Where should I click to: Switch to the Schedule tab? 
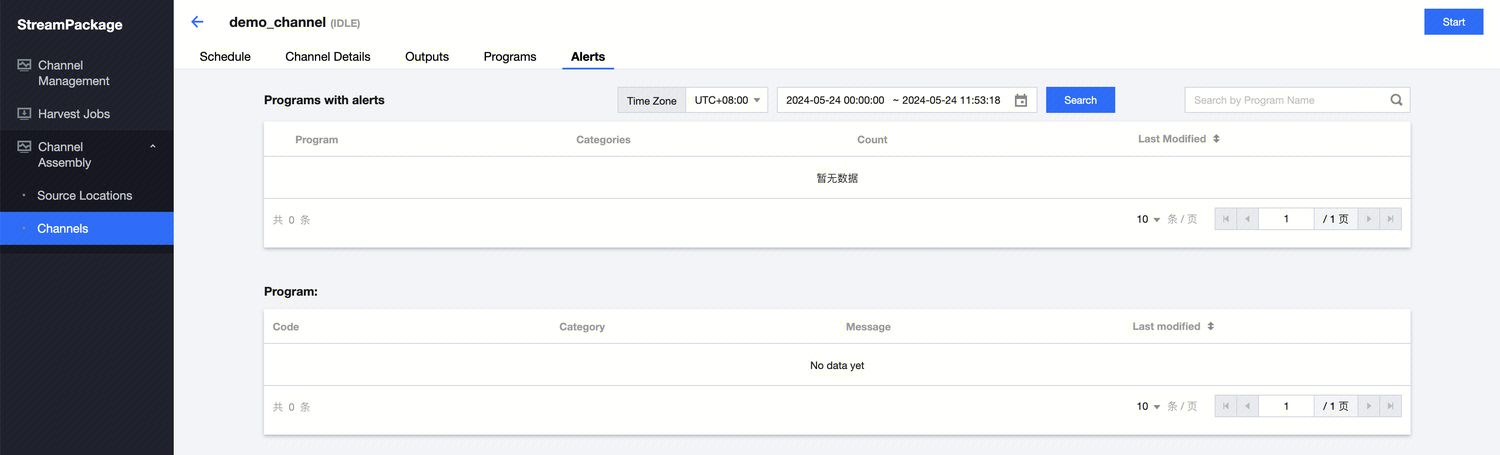225,57
